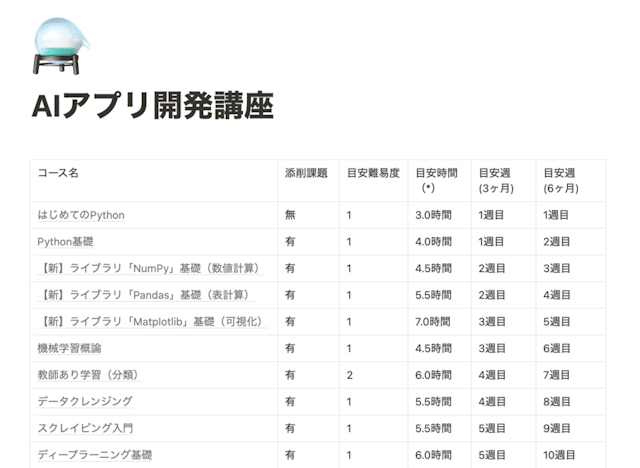Click the page title AIアプリ開発講座
640x468 pixels.
[153, 106]
